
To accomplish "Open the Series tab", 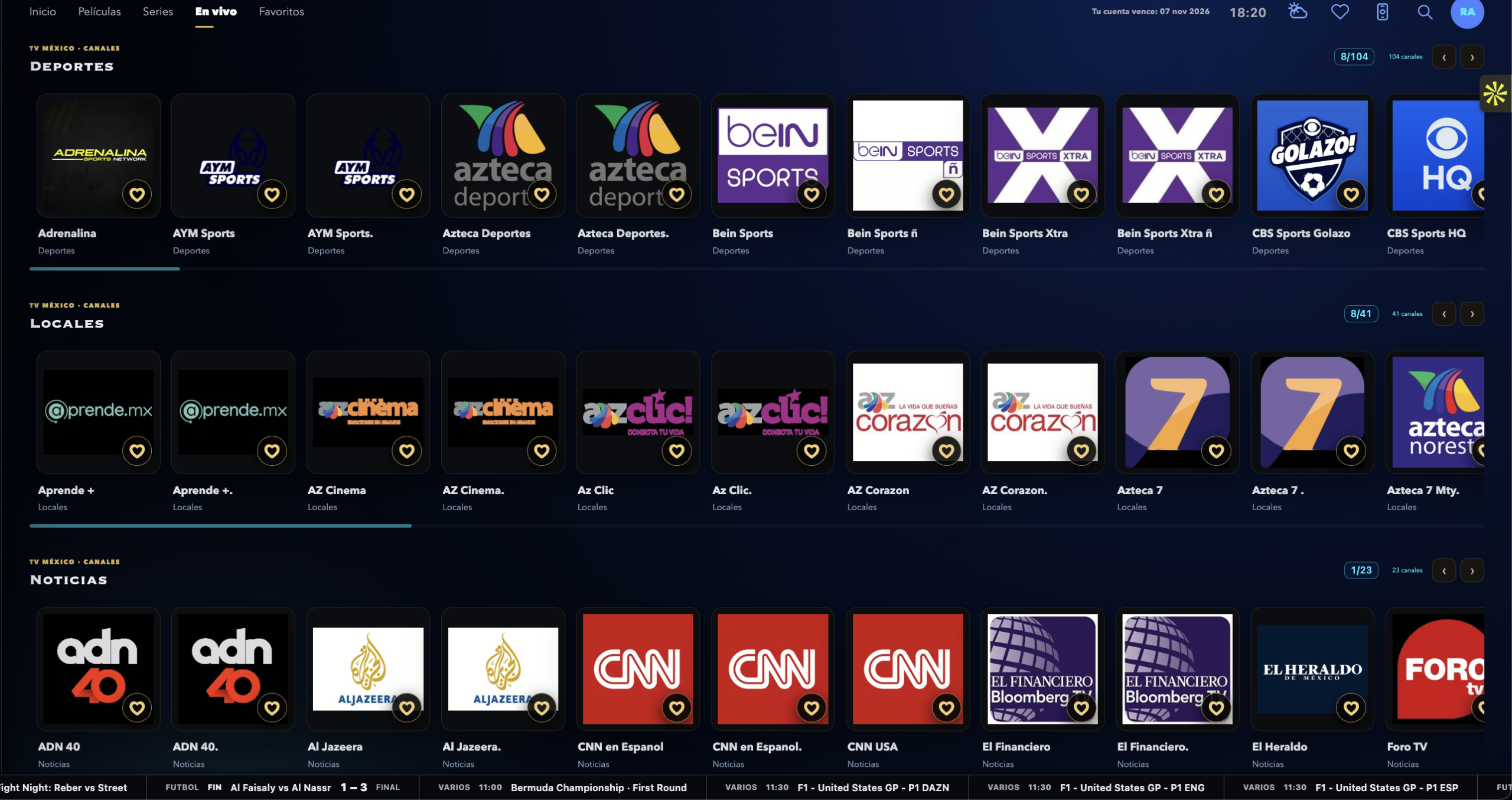I will (x=158, y=12).
